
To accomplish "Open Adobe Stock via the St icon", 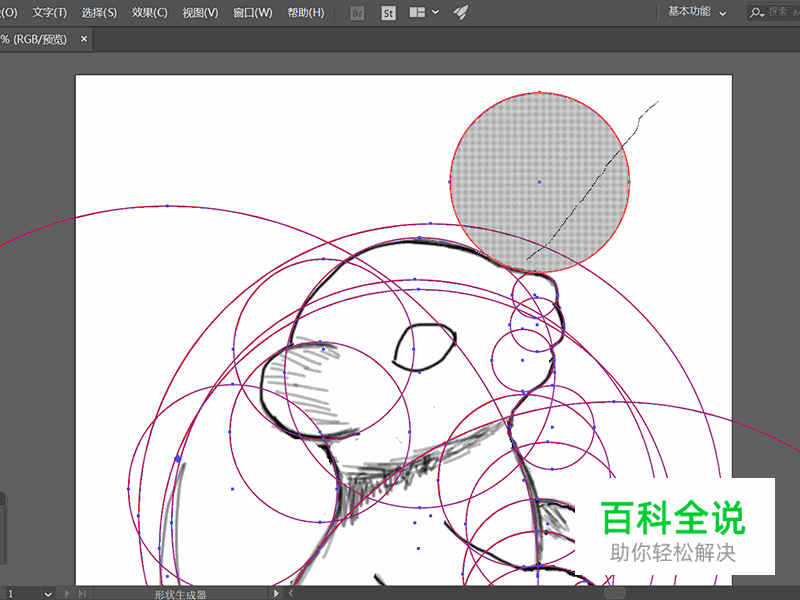I will (x=388, y=13).
